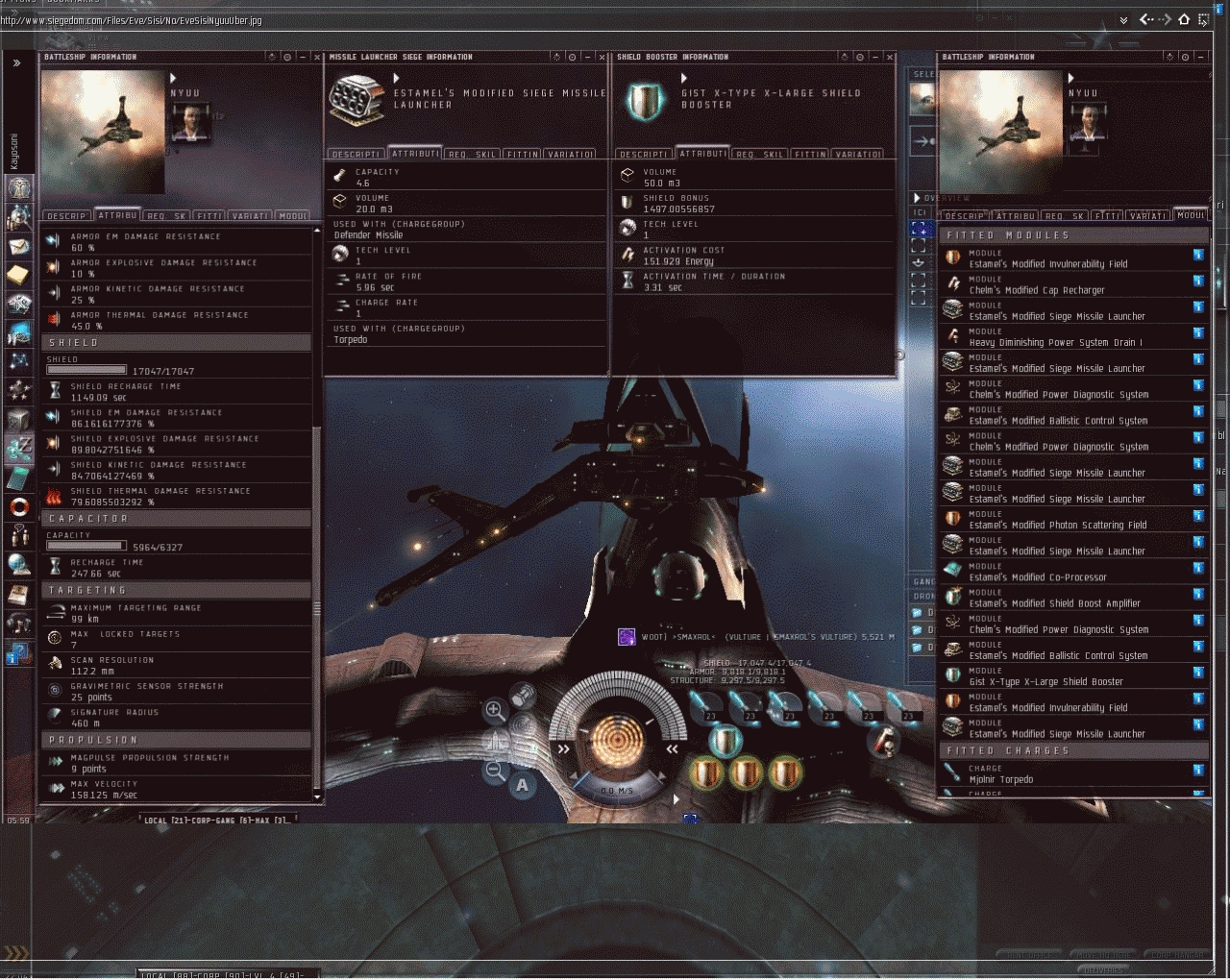The image size is (1230, 980).
Task: Toggle the hexagon bolt button above zoom
Action: tap(522, 694)
